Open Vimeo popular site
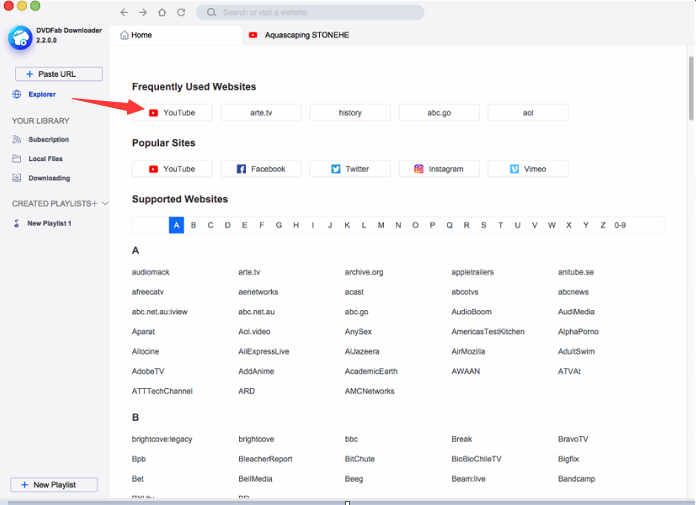The image size is (696, 505). (528, 169)
